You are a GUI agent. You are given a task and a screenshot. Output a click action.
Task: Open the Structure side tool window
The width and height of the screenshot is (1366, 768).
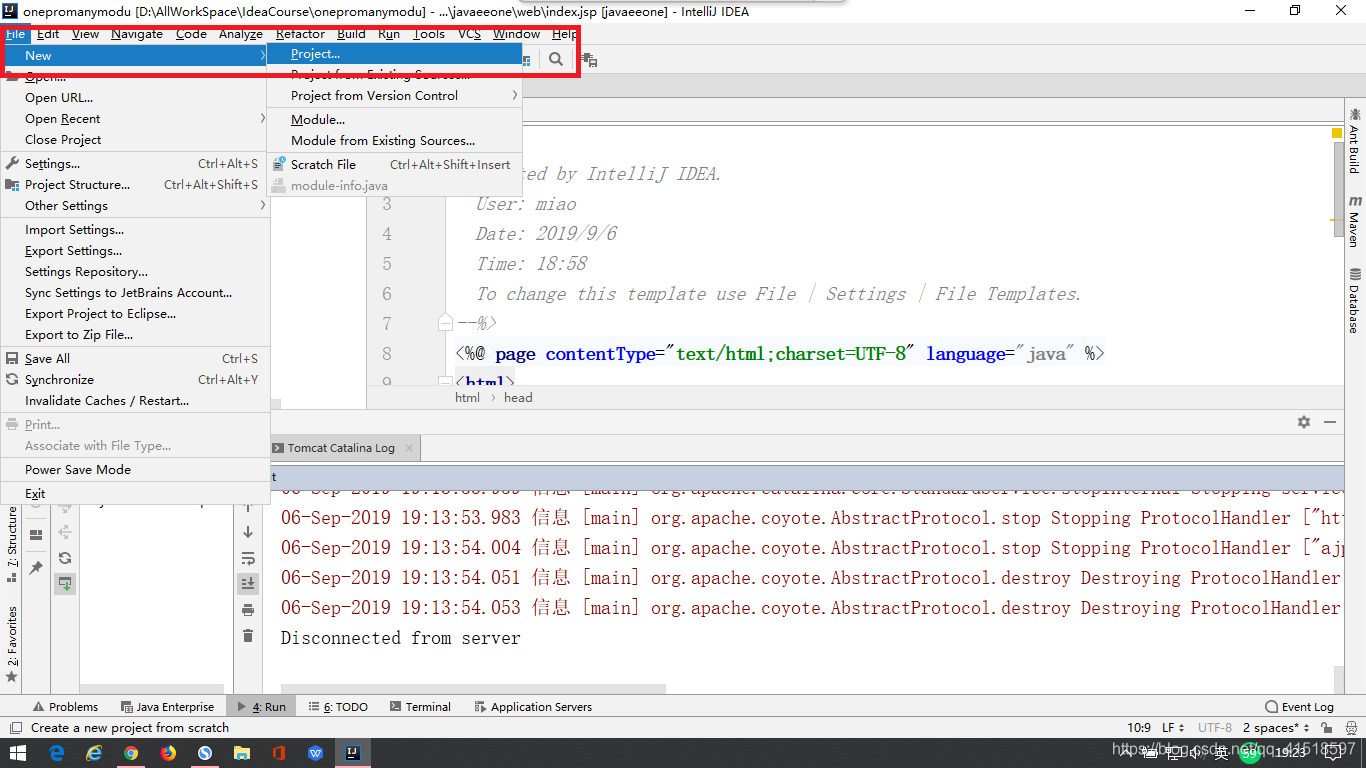tap(12, 544)
